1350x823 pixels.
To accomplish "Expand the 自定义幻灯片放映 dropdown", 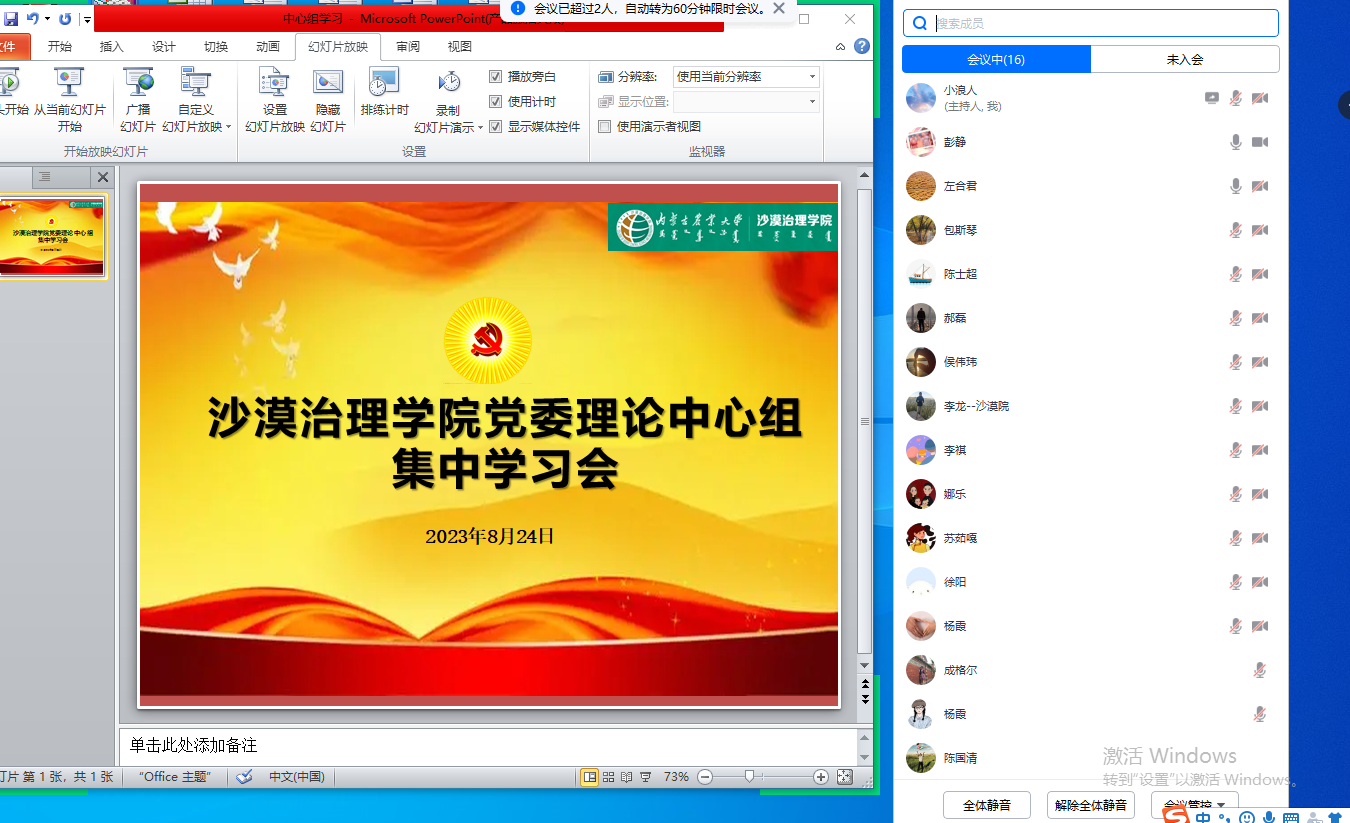I will pyautogui.click(x=228, y=127).
